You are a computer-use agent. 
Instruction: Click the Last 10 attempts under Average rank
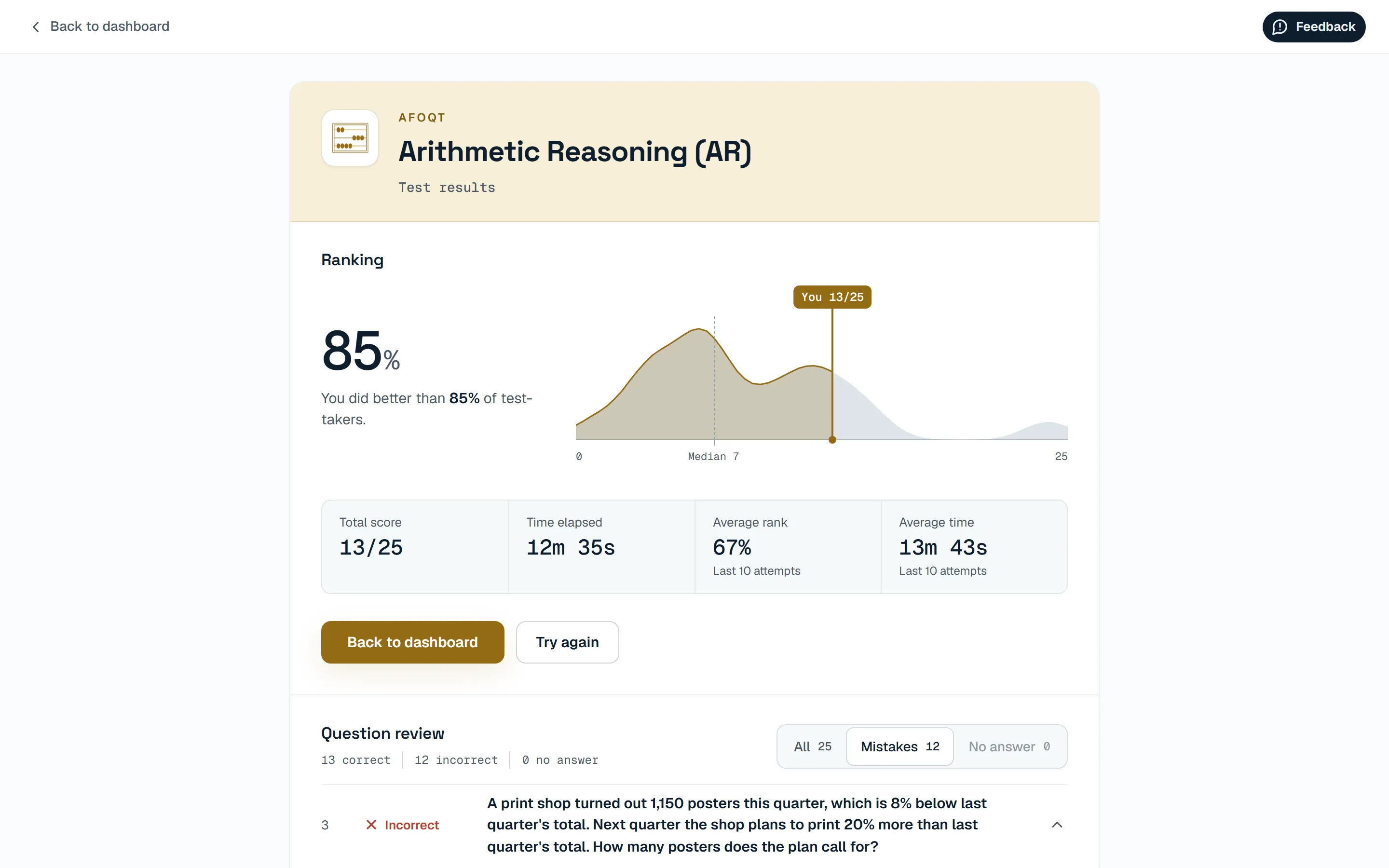pos(757,570)
